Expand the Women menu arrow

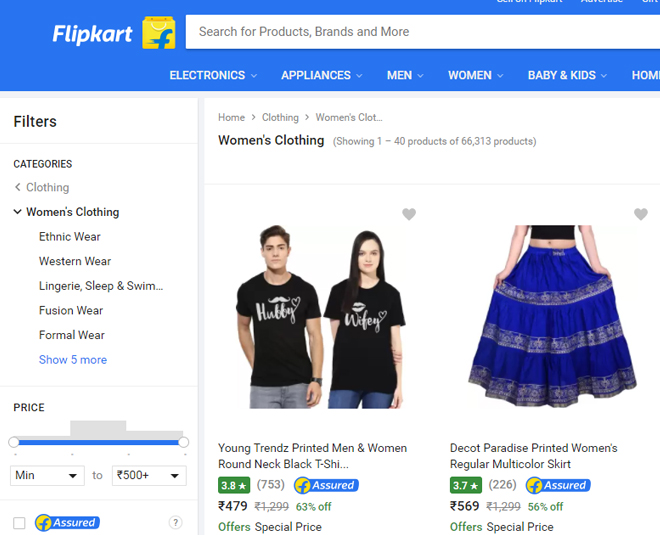pyautogui.click(x=500, y=76)
